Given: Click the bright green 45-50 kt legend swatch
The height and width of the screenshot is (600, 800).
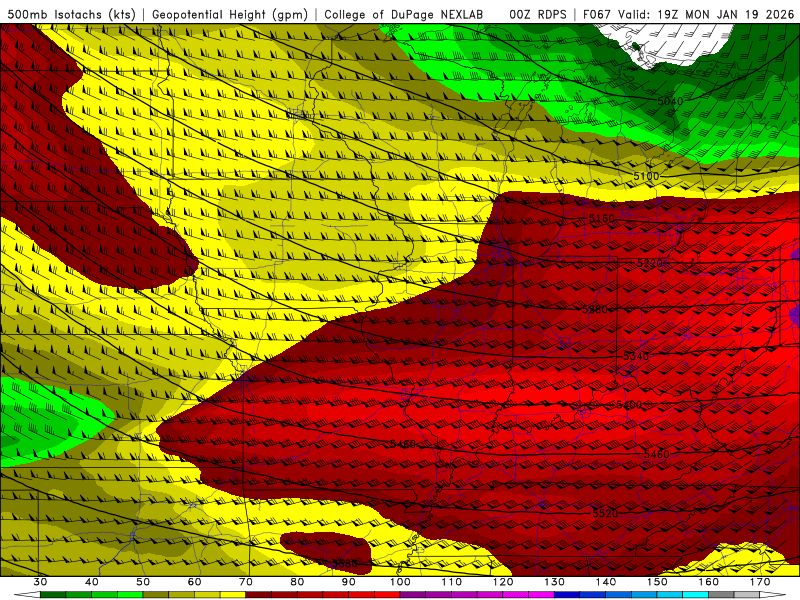Looking at the screenshot, I should (130, 595).
